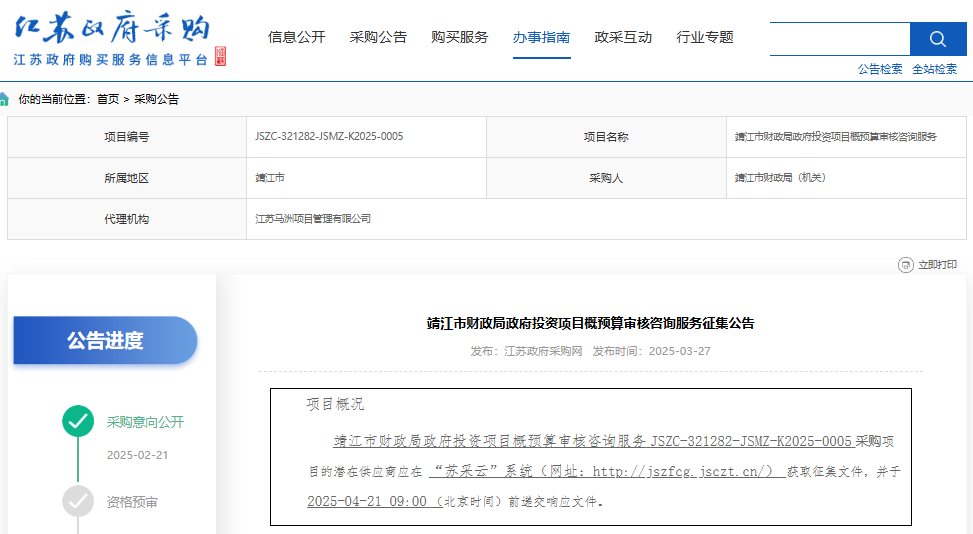The width and height of the screenshot is (973, 534).
Task: Click the green checkmark progress icon
Action: tap(78, 422)
